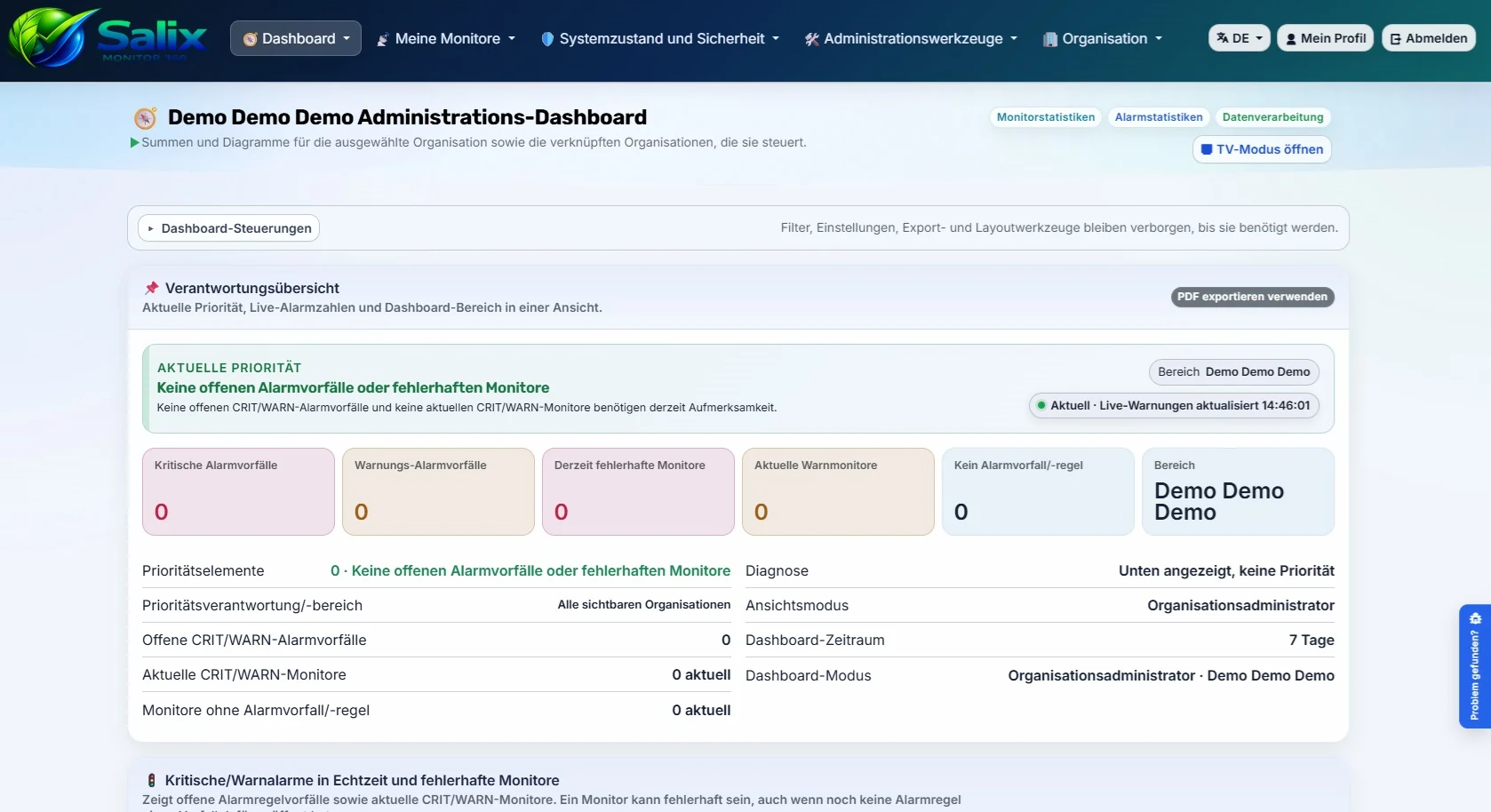This screenshot has height=812, width=1491.
Task: Click the Aktuelle Warnmonitore card
Action: (x=838, y=491)
